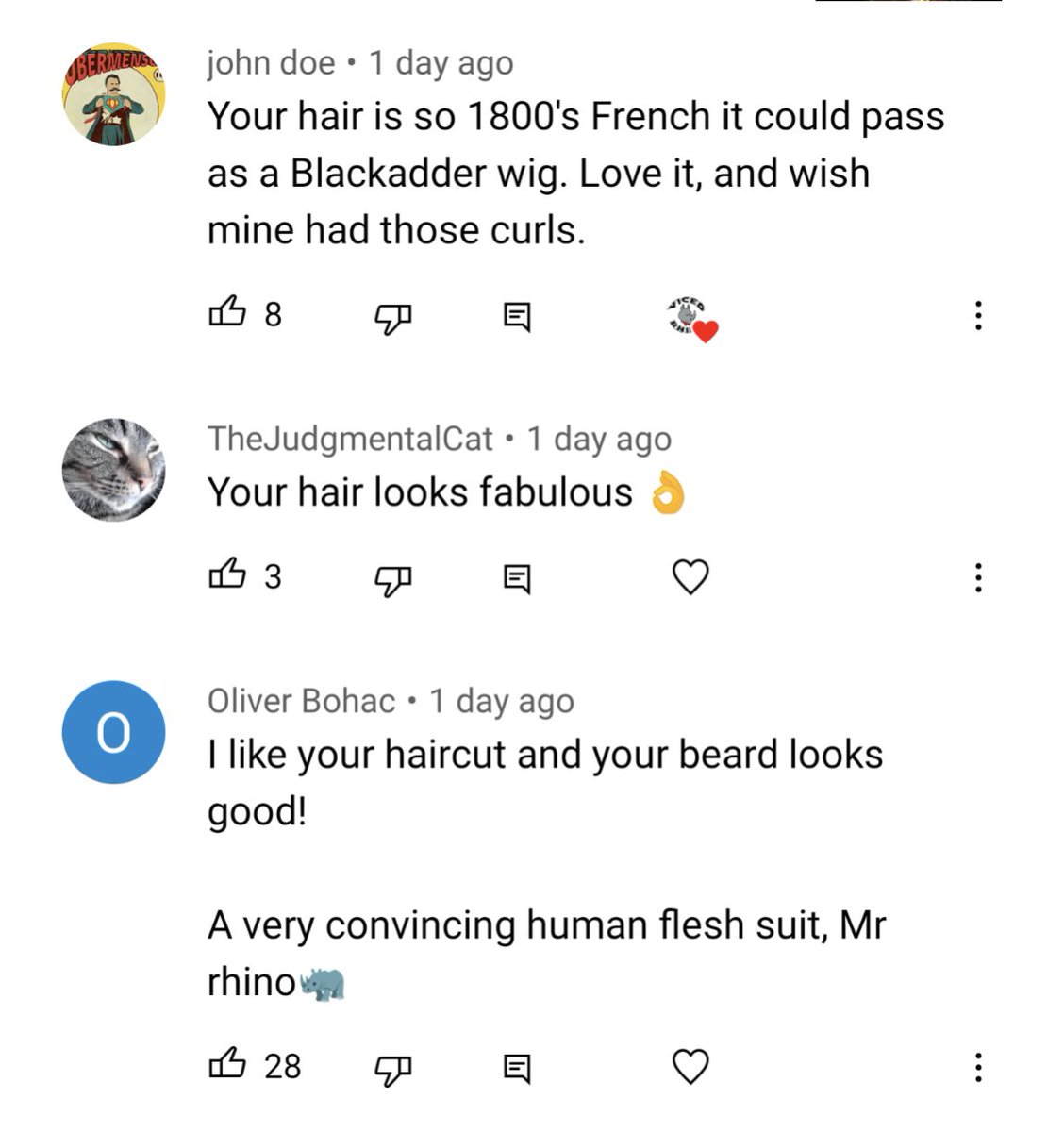This screenshot has height=1132, width=1064.
Task: Like Oliver Bohac's comment with 28 likes
Action: (x=227, y=1065)
